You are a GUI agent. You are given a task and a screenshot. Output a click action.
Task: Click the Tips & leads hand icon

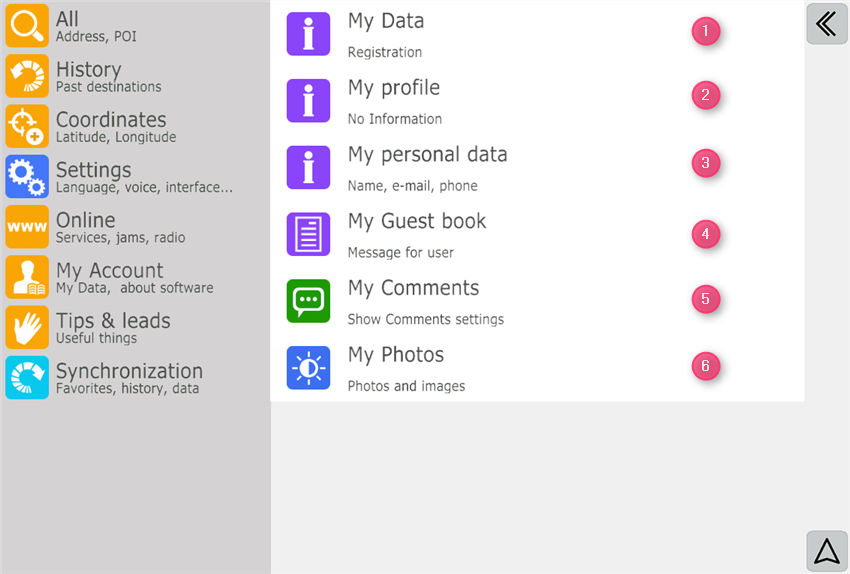(x=27, y=327)
